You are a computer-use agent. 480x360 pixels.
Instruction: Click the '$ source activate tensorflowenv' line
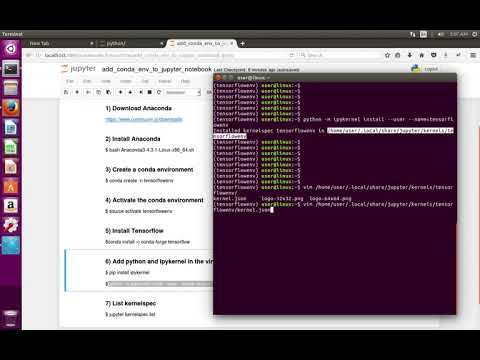(139, 211)
